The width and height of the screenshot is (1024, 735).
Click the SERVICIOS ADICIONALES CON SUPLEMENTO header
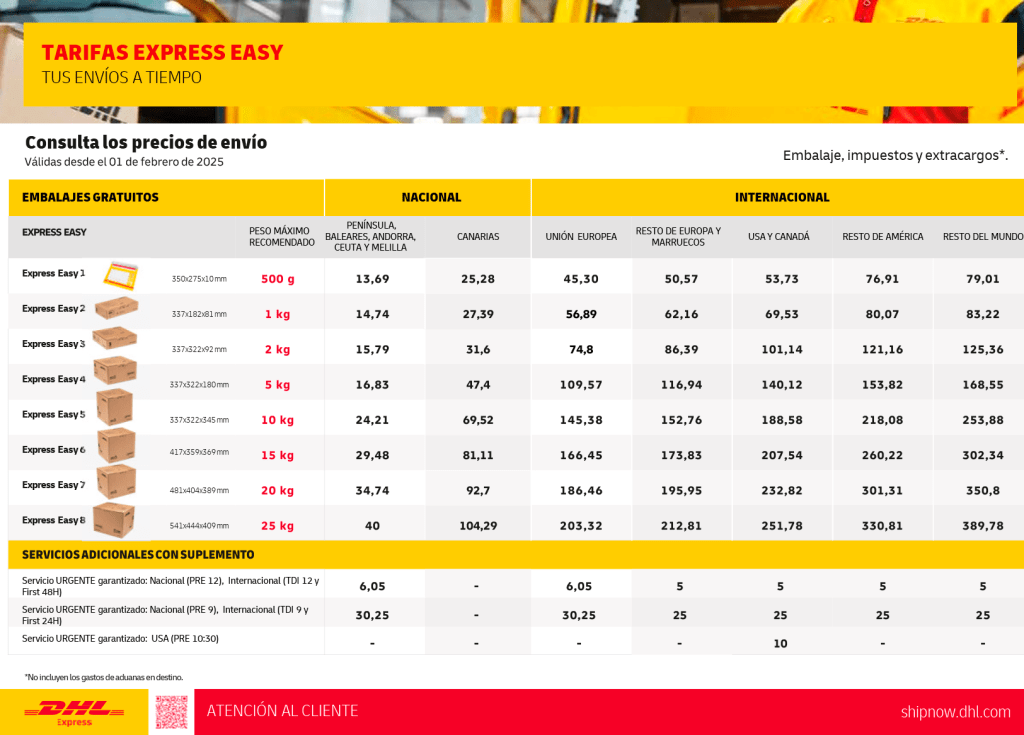point(138,554)
